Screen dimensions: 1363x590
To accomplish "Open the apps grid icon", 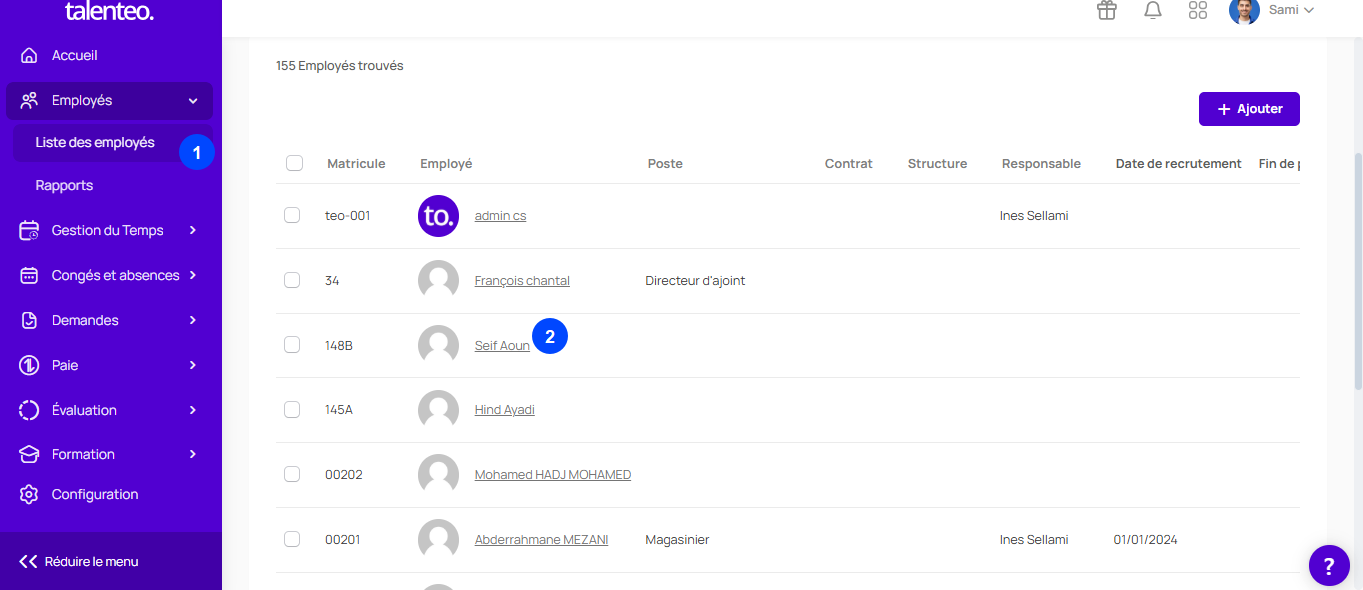I will [1198, 11].
